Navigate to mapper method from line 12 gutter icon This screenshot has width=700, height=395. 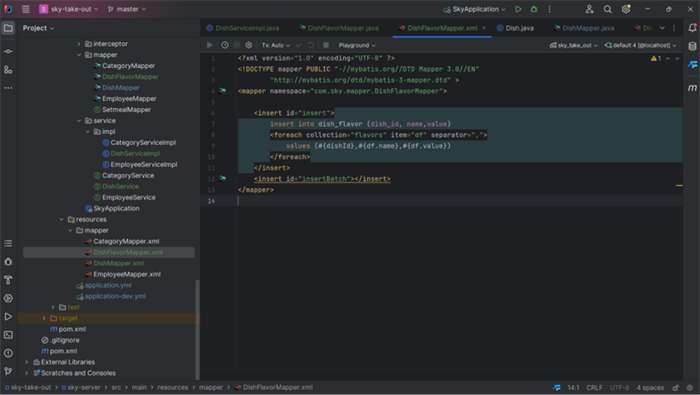(x=222, y=179)
